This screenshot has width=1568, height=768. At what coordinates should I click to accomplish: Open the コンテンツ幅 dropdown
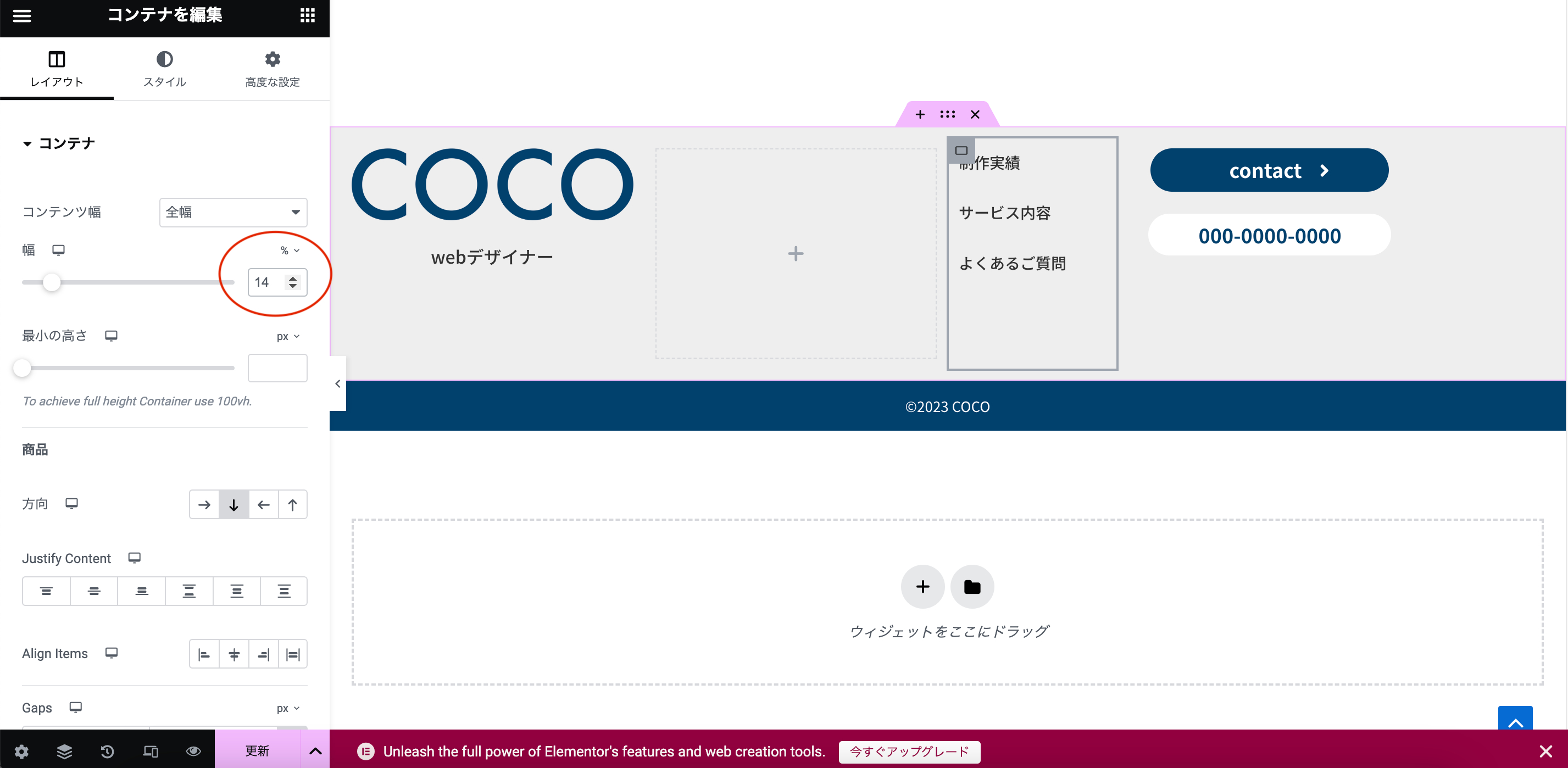tap(233, 212)
